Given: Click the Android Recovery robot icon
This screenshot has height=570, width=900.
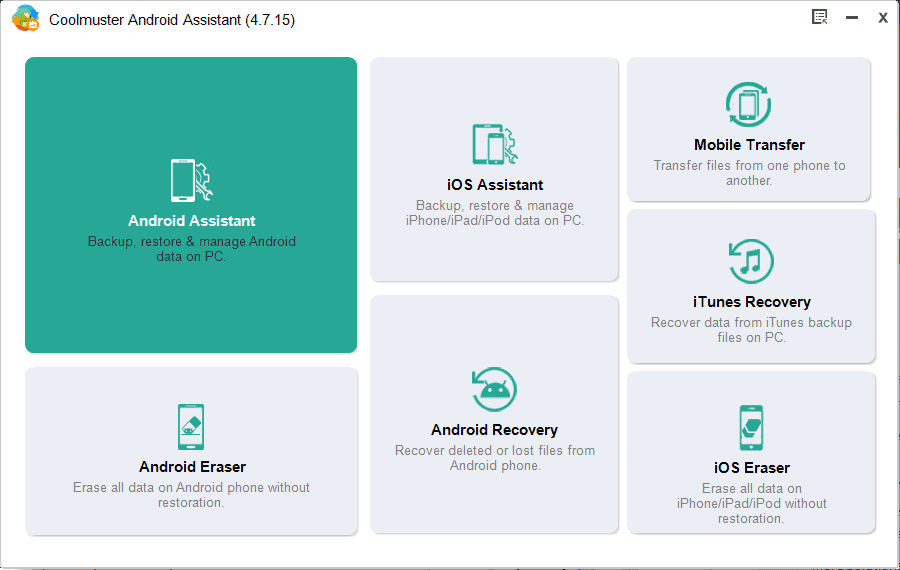Looking at the screenshot, I should click(x=494, y=389).
